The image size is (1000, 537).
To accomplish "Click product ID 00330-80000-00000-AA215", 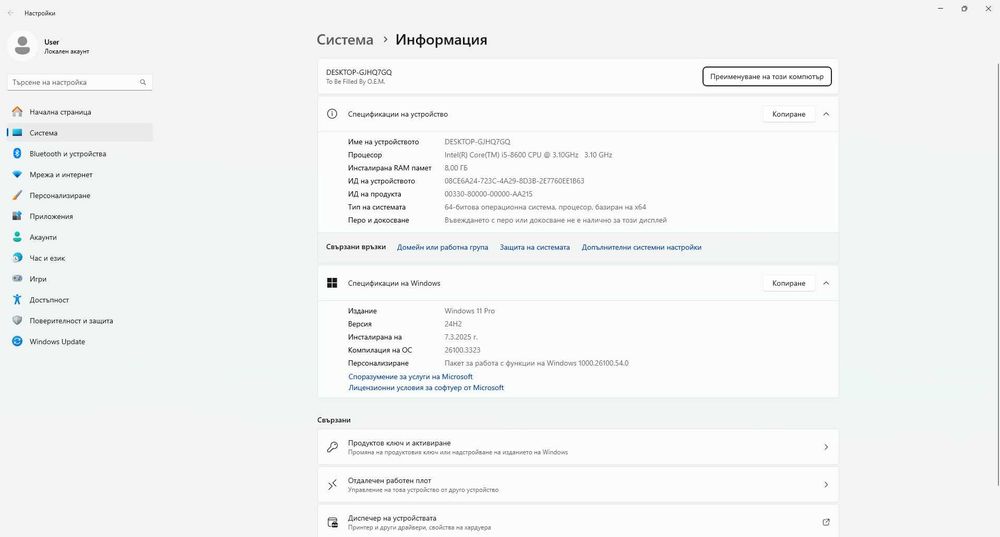I will pos(488,194).
